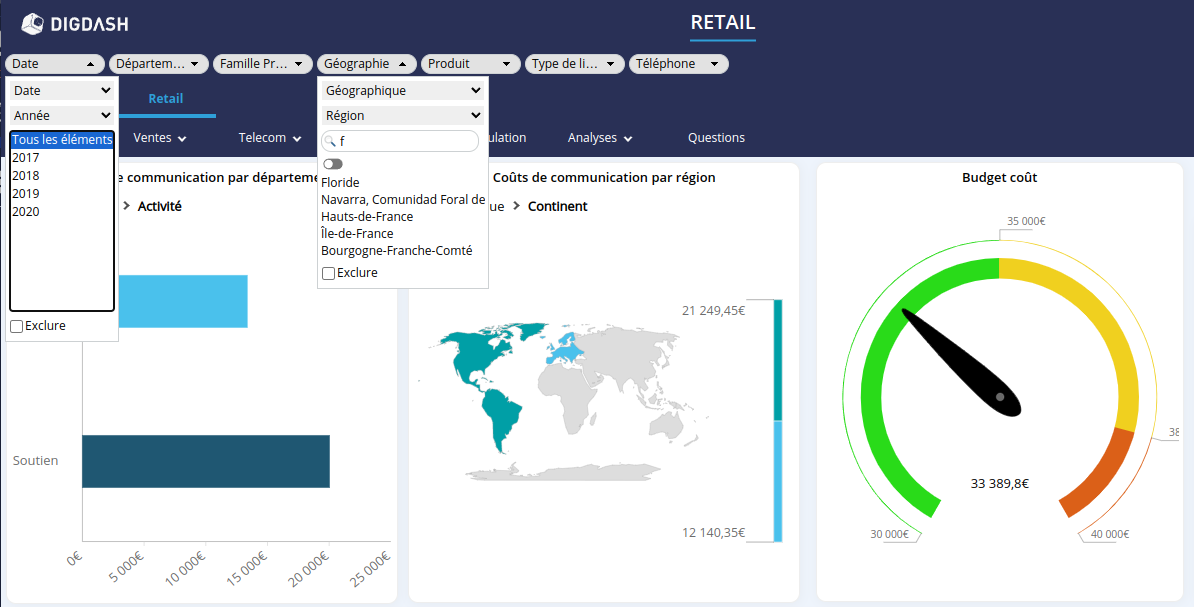This screenshot has height=607, width=1194.
Task: Click the chevron arrow before Continent breadcrumb
Action: click(516, 206)
